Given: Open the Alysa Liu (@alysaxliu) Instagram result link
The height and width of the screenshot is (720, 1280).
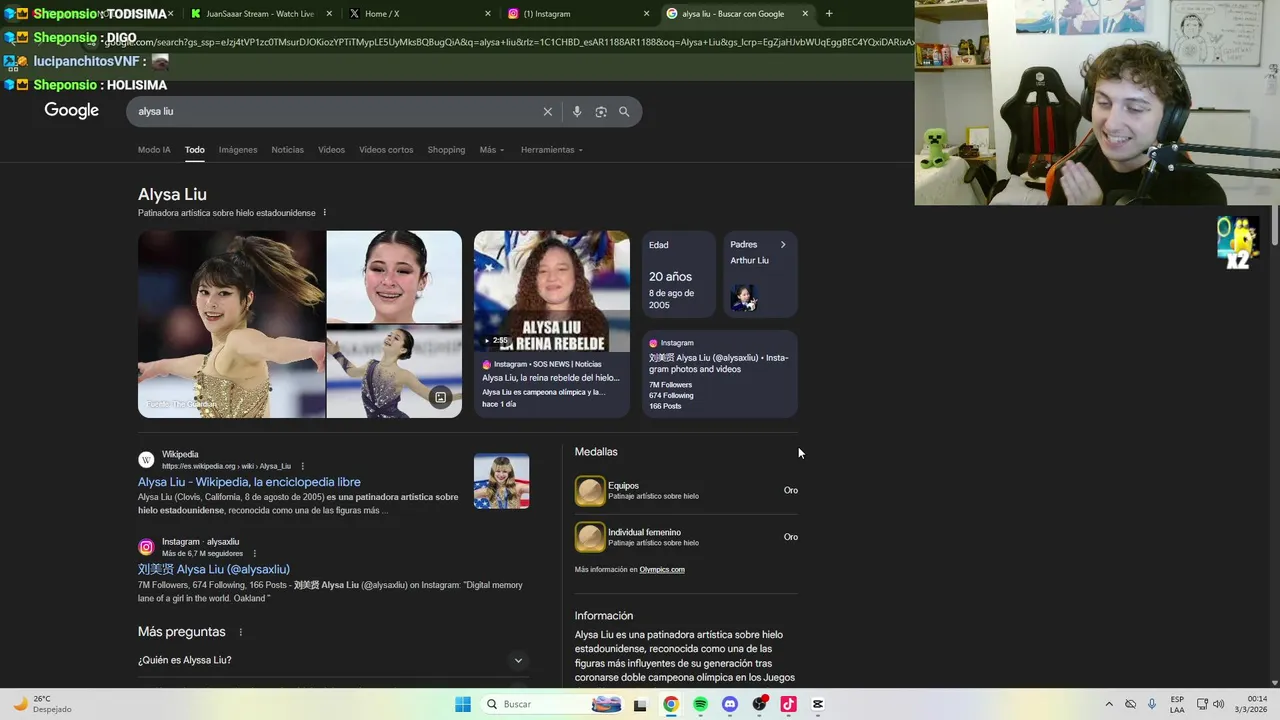Looking at the screenshot, I should [214, 569].
